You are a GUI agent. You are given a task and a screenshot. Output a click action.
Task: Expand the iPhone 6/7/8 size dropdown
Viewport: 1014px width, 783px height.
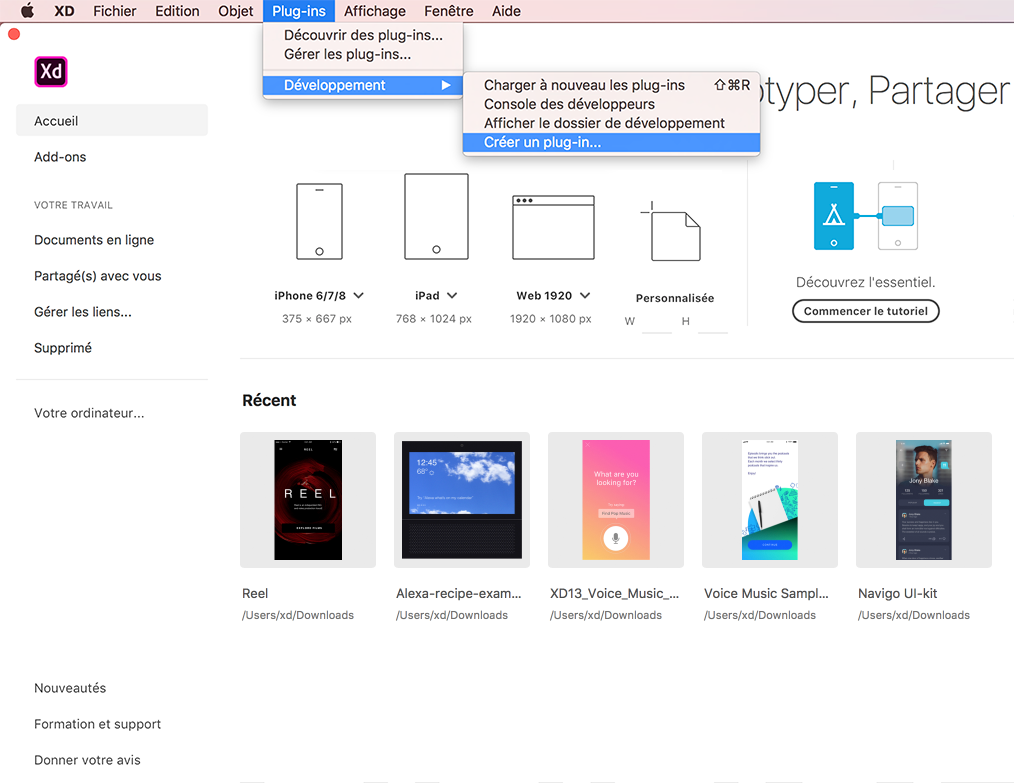pos(358,295)
